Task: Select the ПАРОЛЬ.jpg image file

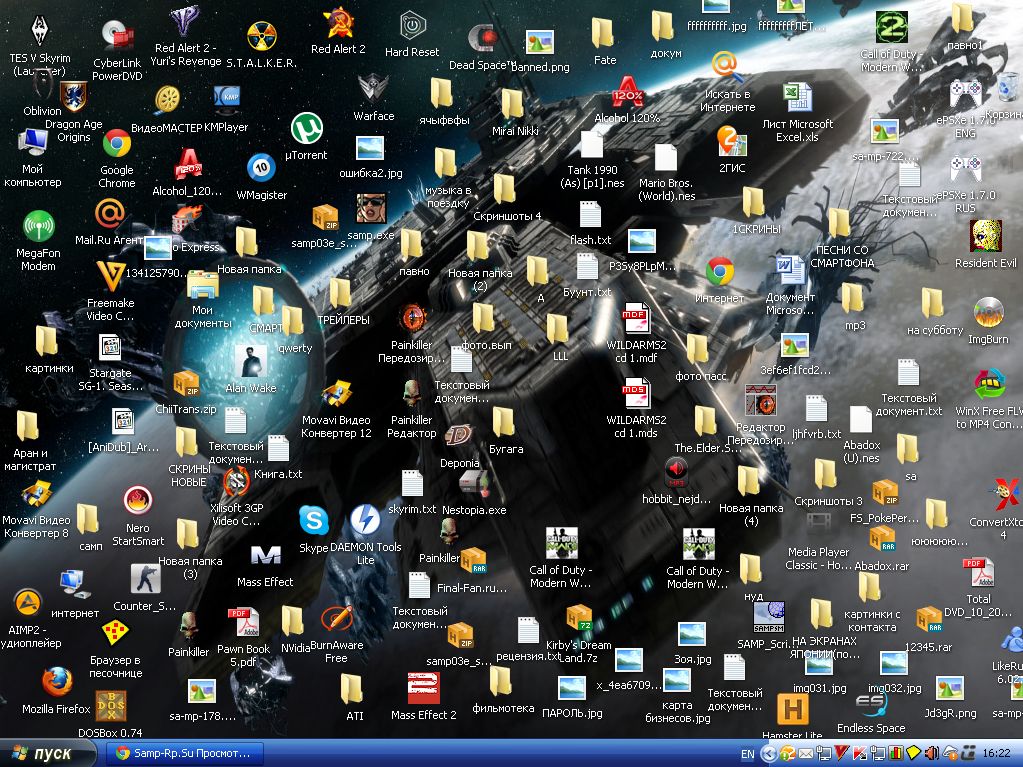Action: pyautogui.click(x=572, y=689)
